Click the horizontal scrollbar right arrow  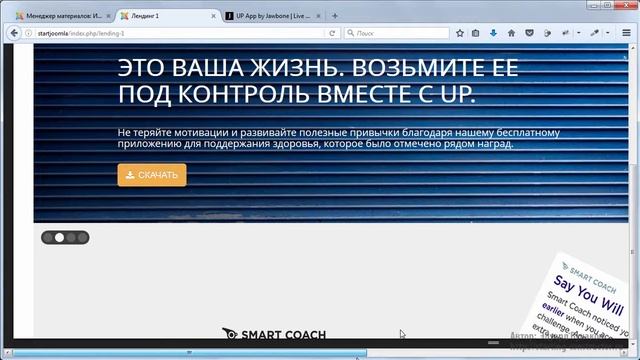(624, 353)
